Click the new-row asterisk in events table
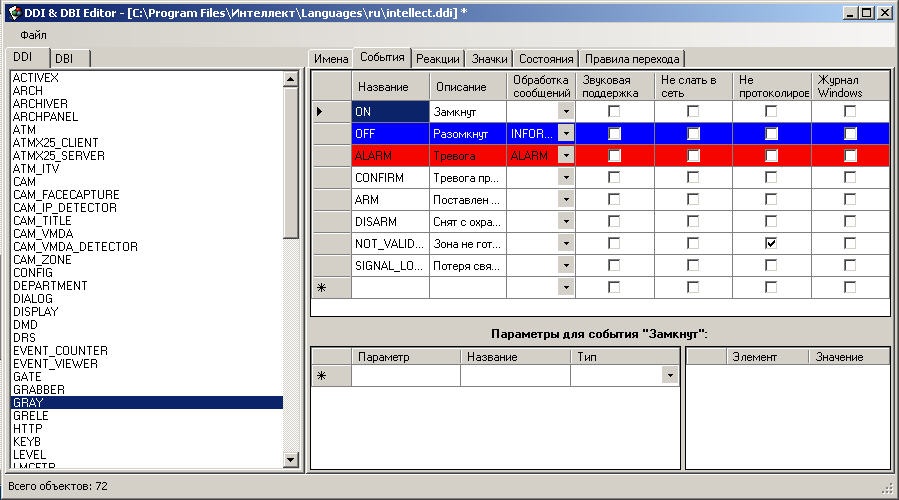The image size is (899, 500). tap(321, 287)
